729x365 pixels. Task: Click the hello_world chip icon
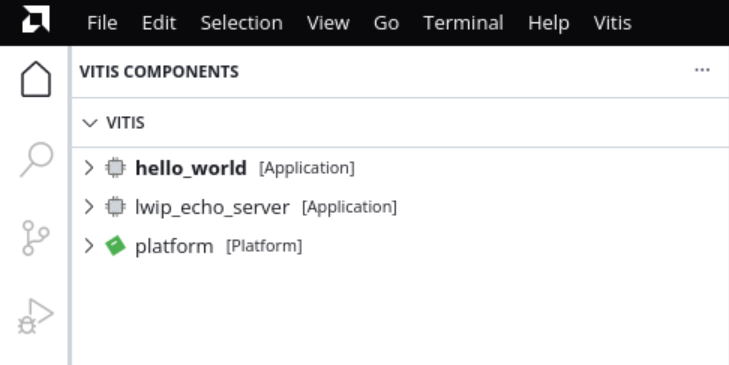(x=115, y=167)
